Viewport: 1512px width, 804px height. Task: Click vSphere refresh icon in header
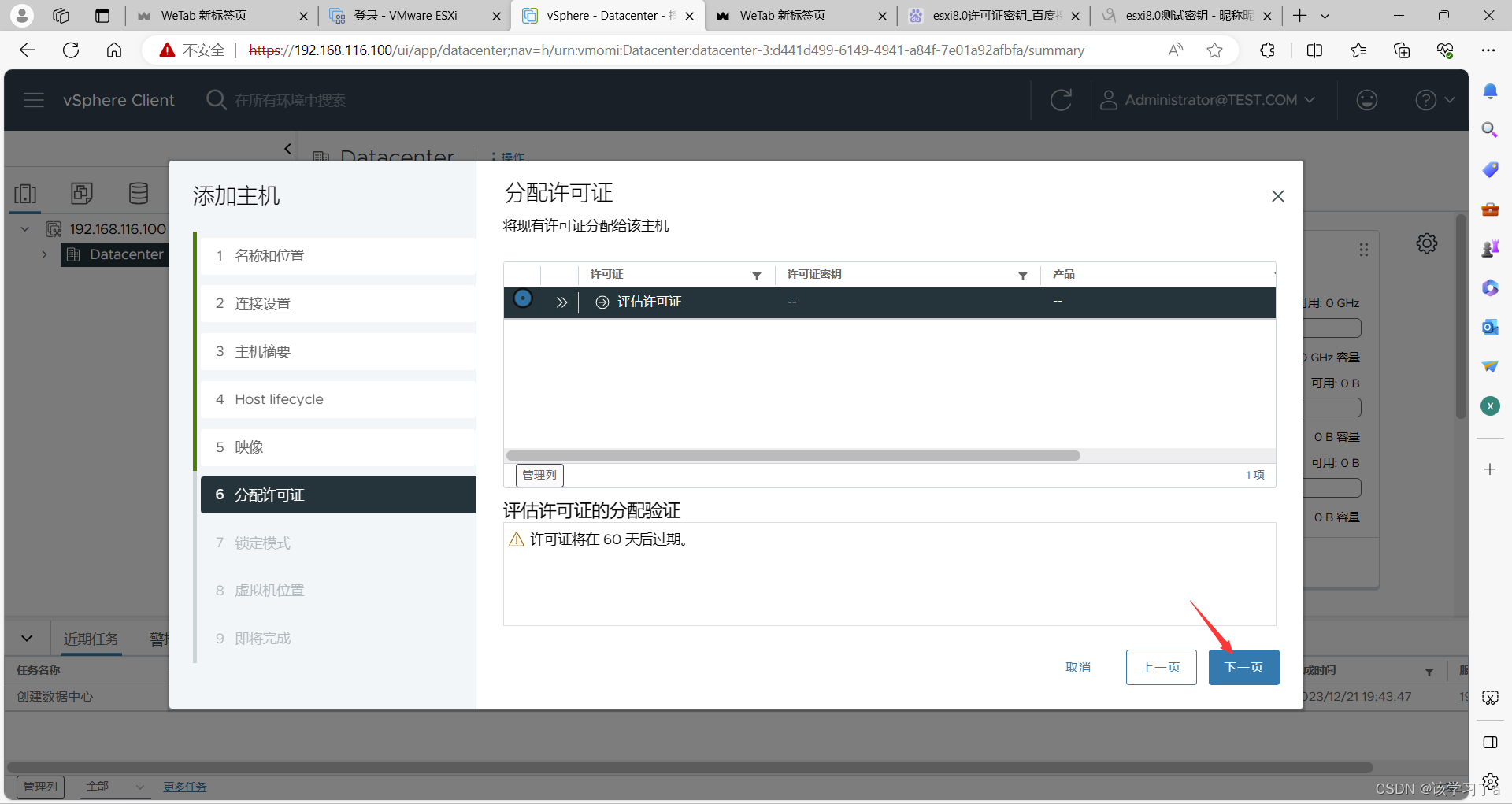click(x=1061, y=100)
